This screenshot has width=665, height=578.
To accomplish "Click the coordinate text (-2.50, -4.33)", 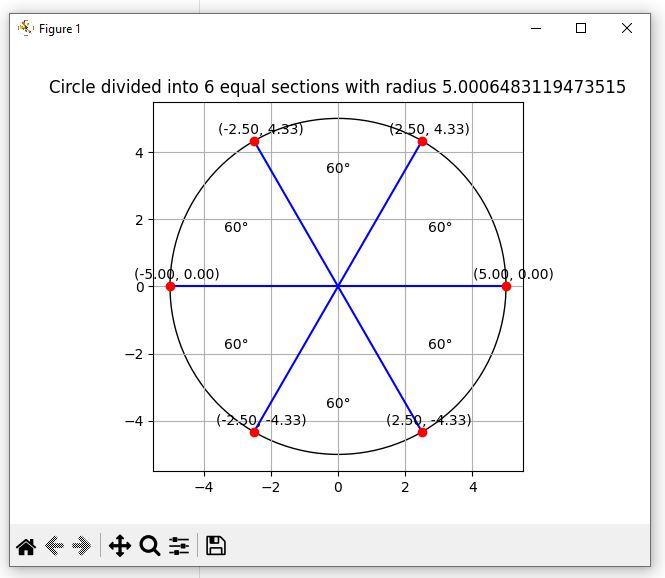I will click(261, 420).
